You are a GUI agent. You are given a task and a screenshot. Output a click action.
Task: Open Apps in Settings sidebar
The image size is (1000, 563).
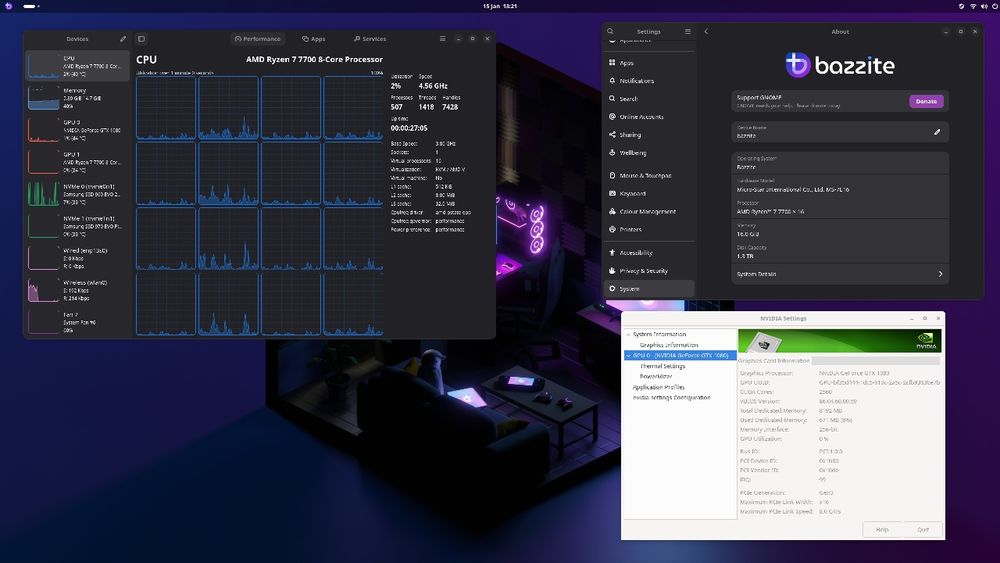tap(649, 63)
